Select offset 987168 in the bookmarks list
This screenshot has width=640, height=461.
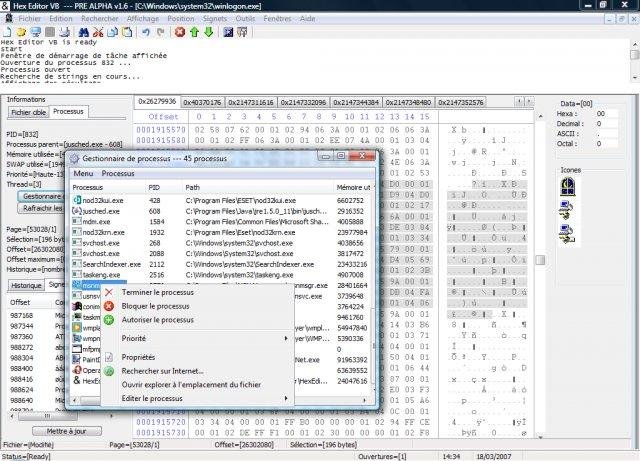(22, 316)
